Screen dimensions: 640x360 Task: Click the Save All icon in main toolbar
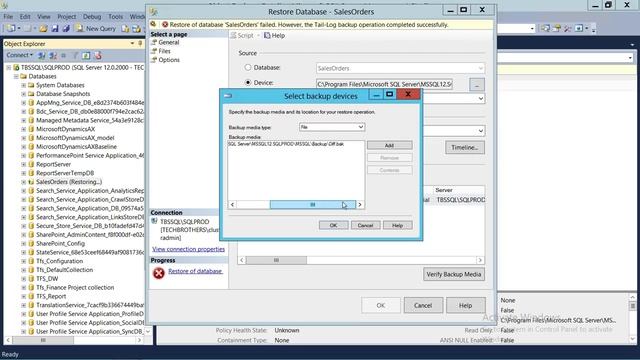tap(66, 29)
